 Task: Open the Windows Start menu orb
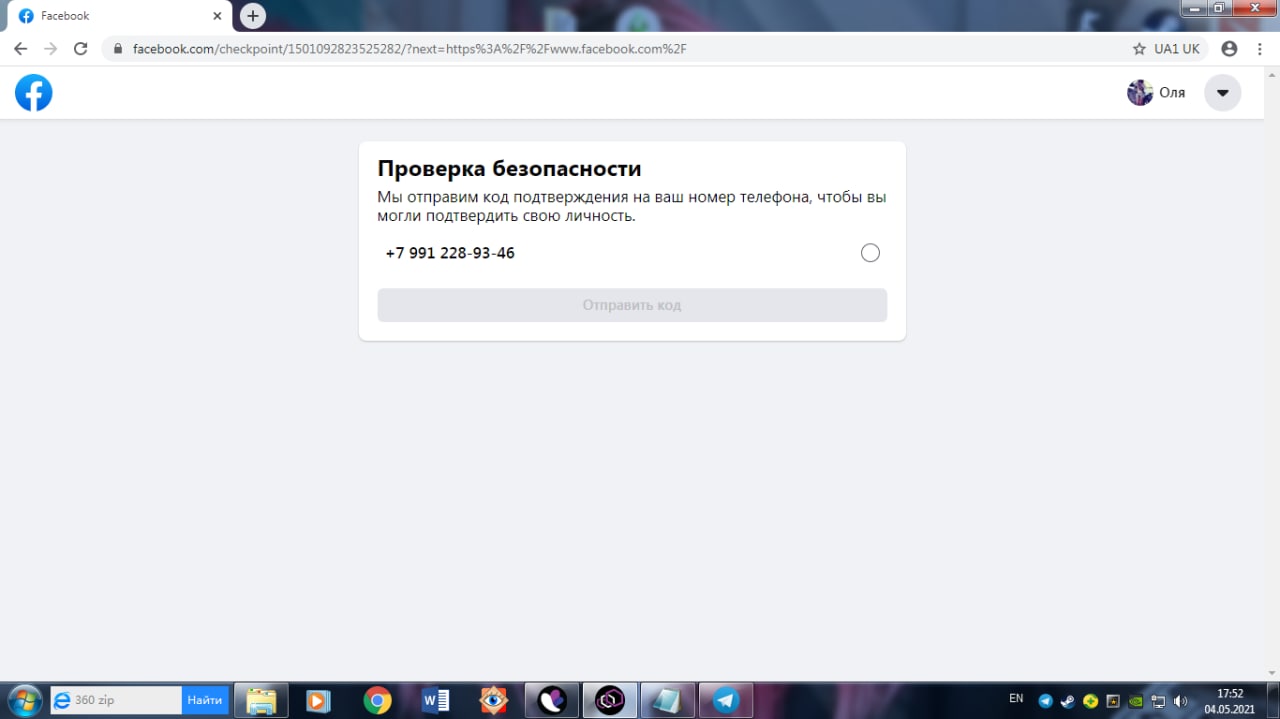point(24,700)
